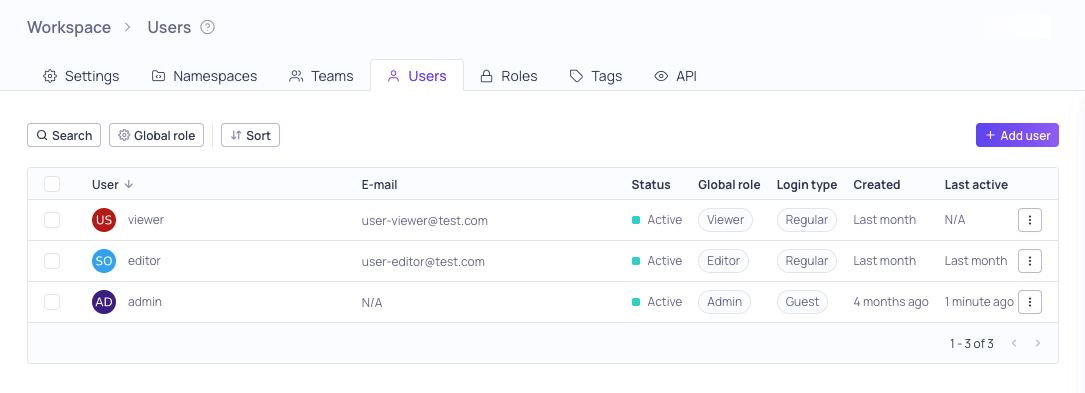
Task: Go to Workspace in the breadcrumb
Action: (69, 27)
